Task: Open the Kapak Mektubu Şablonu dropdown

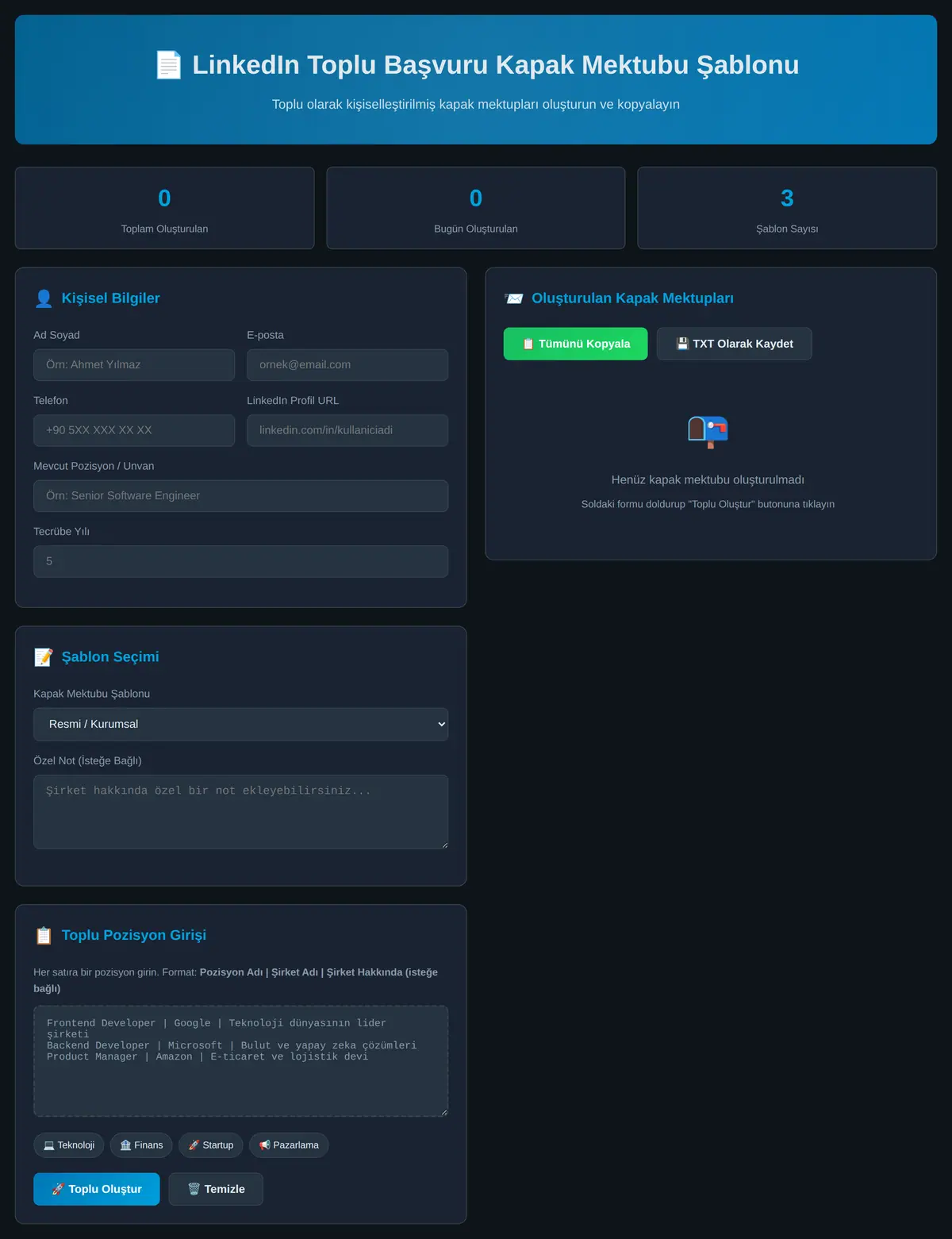Action: [x=240, y=725]
